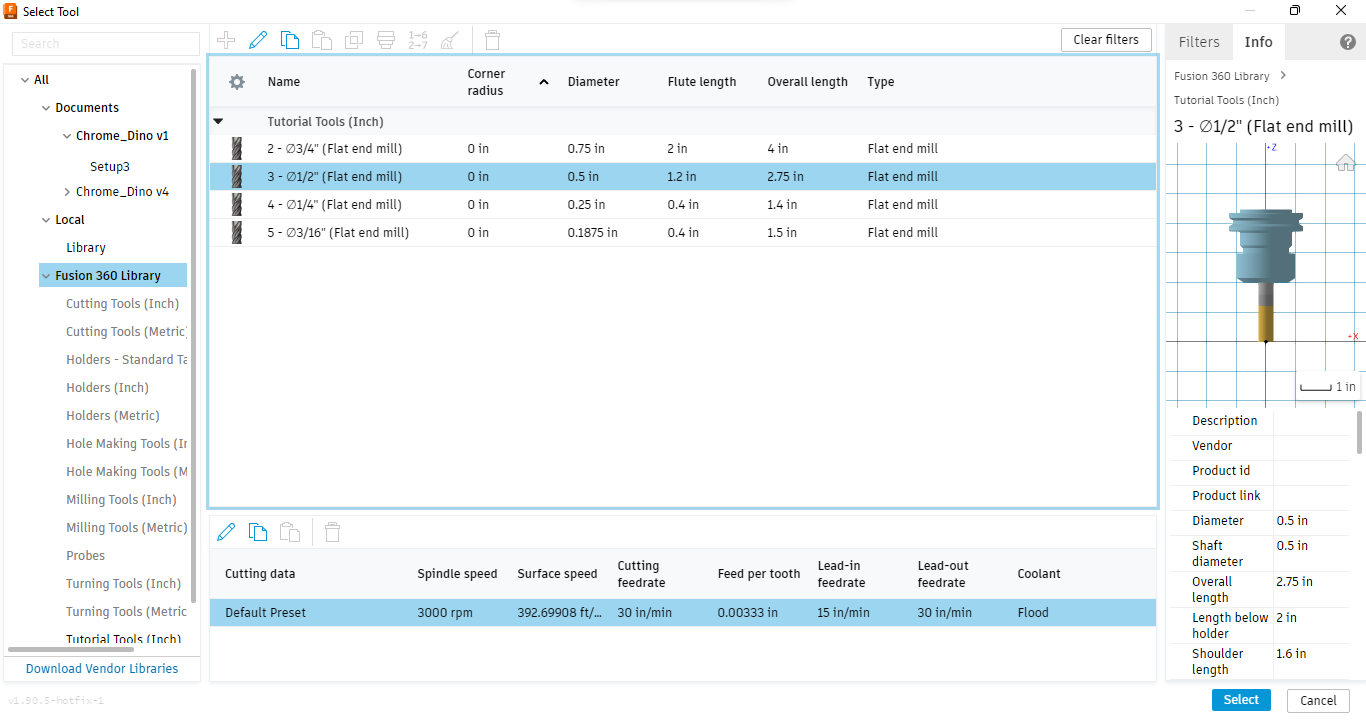Select the Default Preset row
Screen dimensions: 1366x720
pyautogui.click(x=683, y=613)
